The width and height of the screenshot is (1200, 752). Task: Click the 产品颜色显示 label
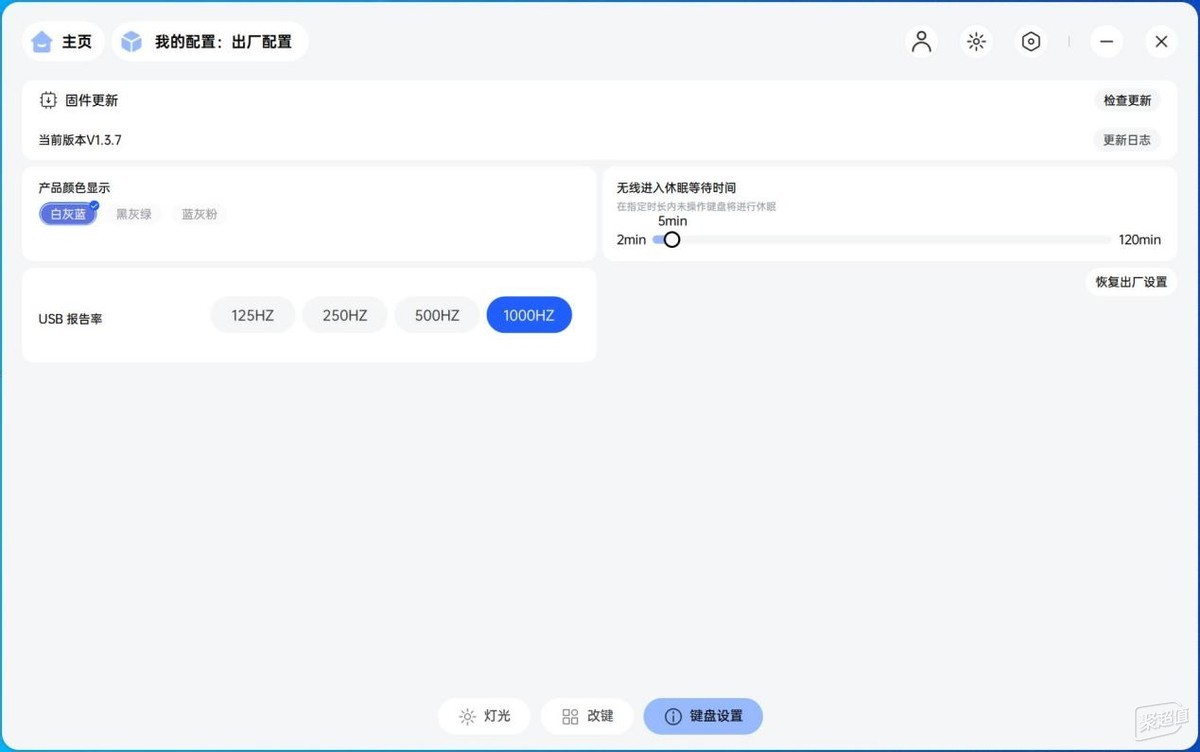(x=74, y=188)
